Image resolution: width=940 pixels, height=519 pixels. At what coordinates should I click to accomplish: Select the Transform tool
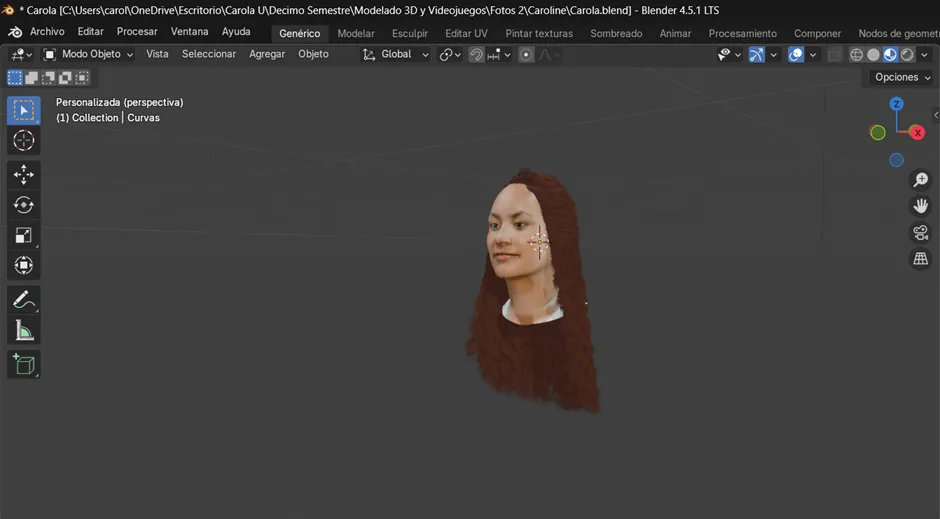(23, 265)
